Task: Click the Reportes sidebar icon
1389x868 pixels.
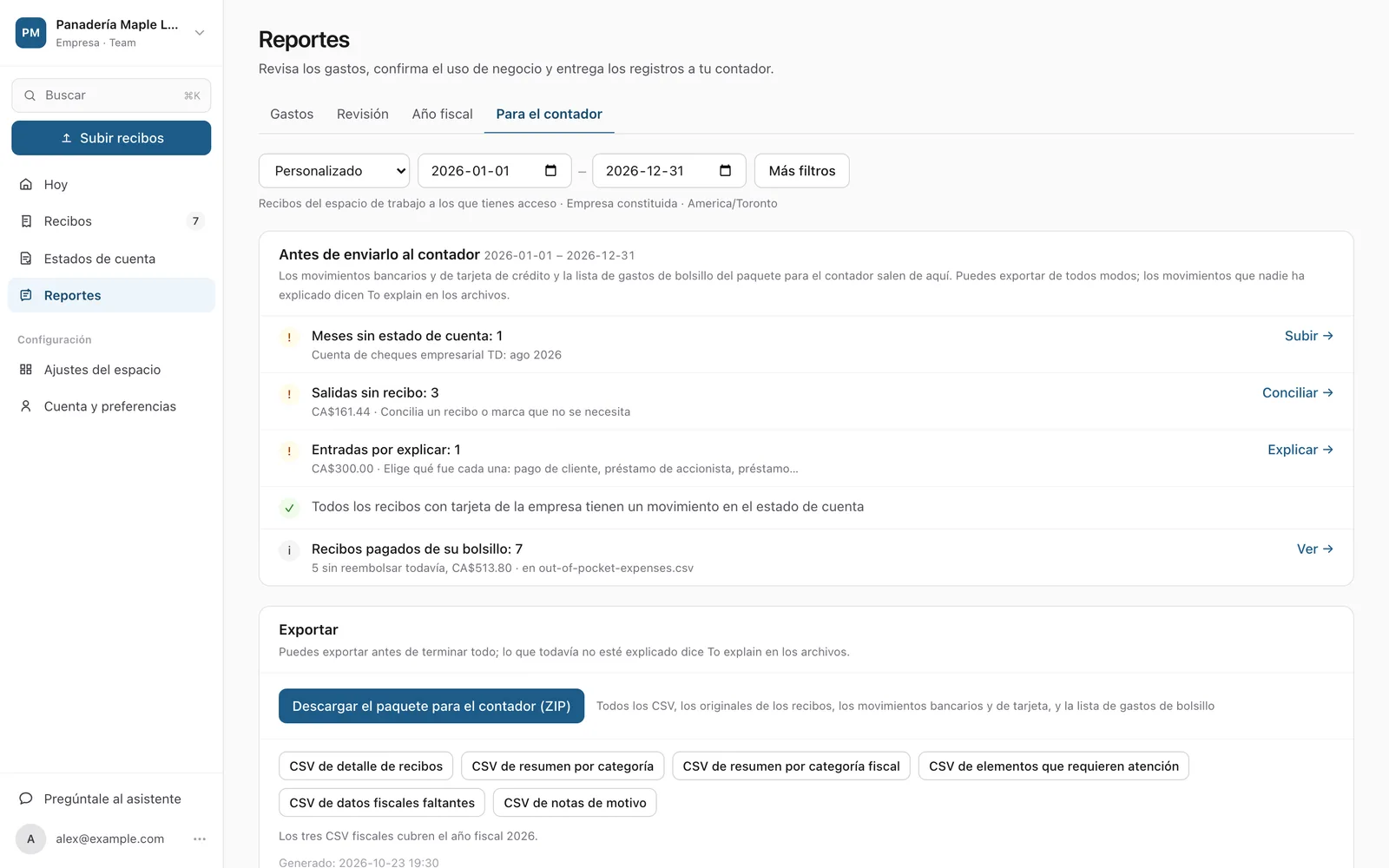Action: tap(26, 295)
